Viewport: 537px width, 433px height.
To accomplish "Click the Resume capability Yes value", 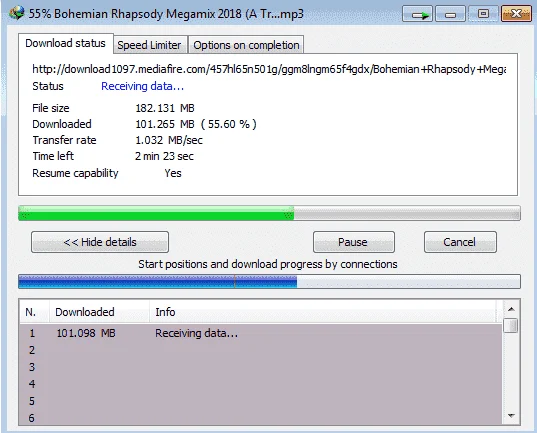I will 173,173.
